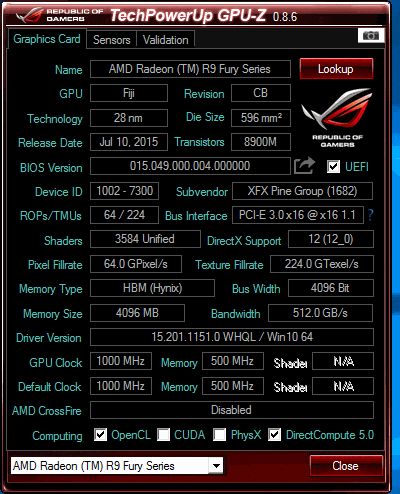Image resolution: width=400 pixels, height=494 pixels.
Task: Toggle the DirectCompute 5.0 checkbox
Action: (x=274, y=435)
